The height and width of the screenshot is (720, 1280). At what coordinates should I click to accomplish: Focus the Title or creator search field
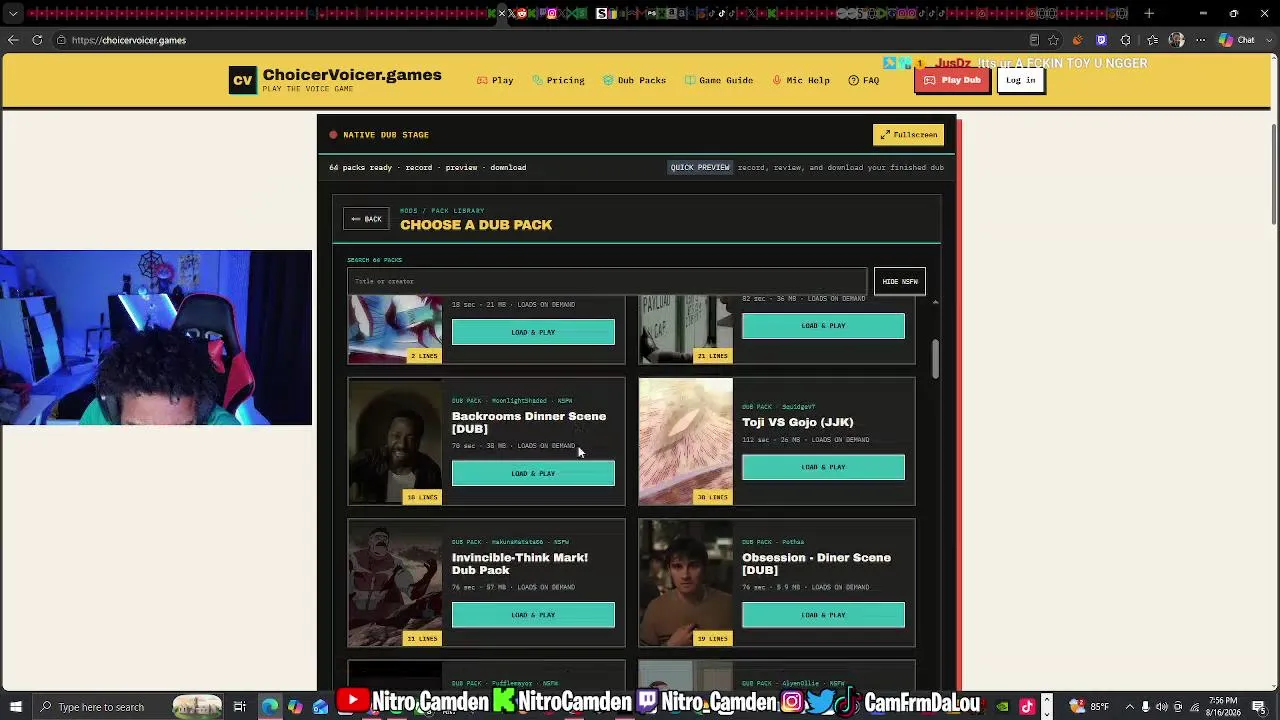607,282
